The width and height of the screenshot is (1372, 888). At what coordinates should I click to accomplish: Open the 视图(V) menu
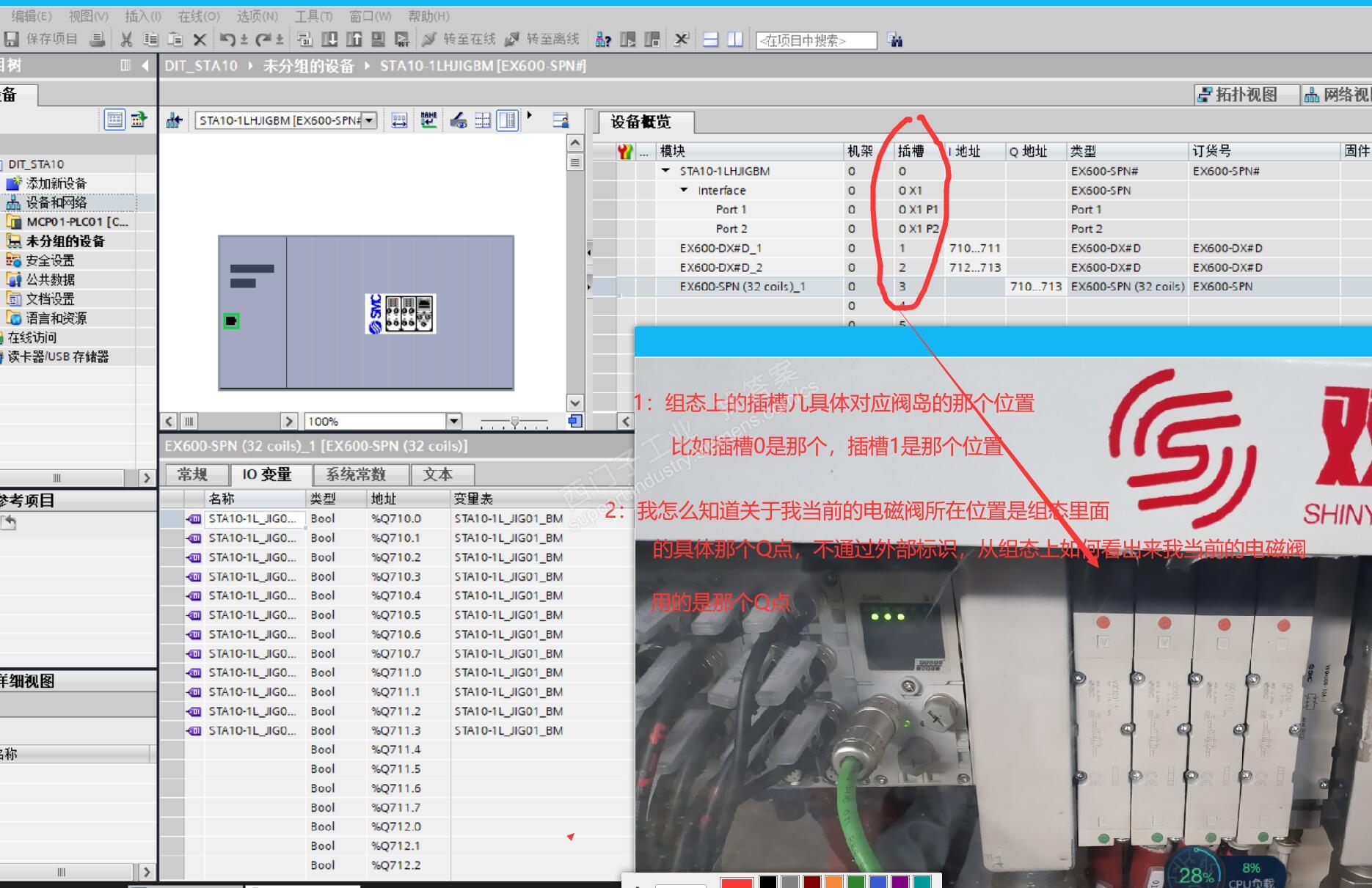click(88, 16)
